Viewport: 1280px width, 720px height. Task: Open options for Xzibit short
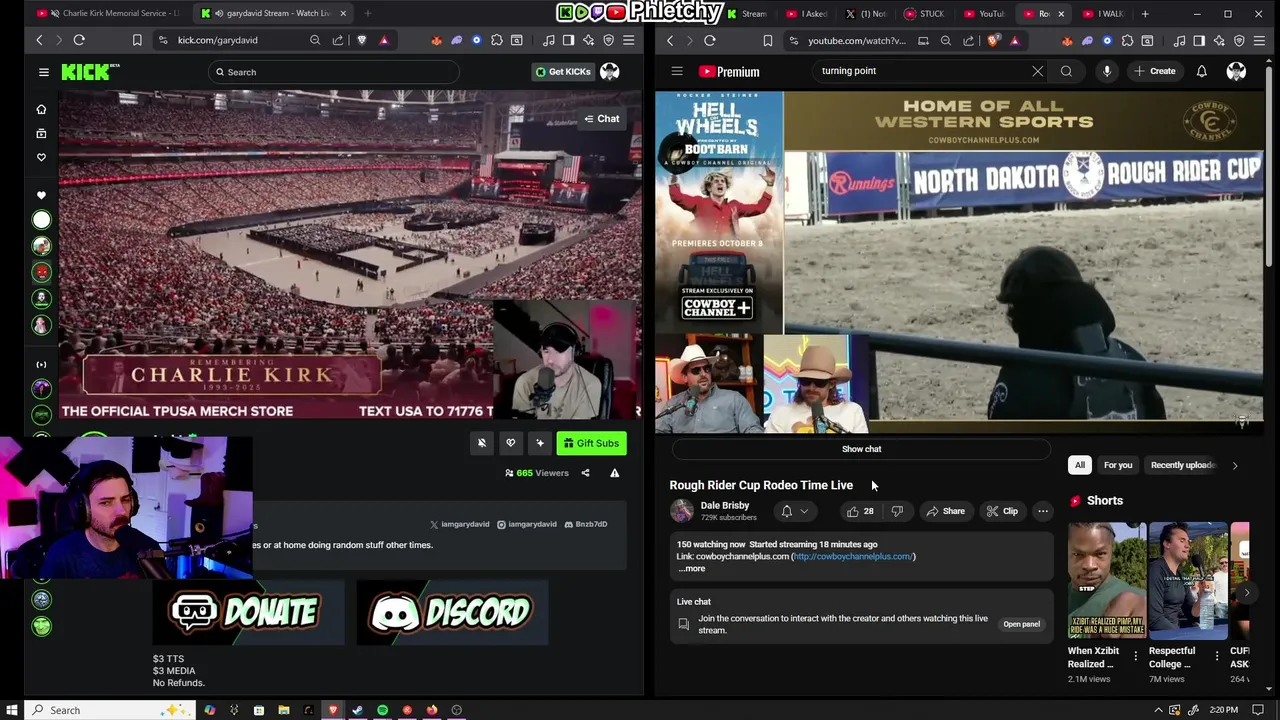point(1135,656)
